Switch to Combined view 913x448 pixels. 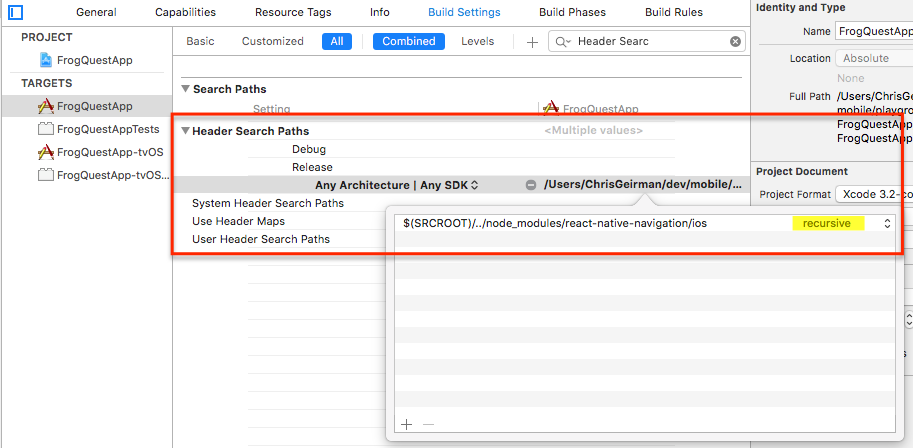pos(409,41)
